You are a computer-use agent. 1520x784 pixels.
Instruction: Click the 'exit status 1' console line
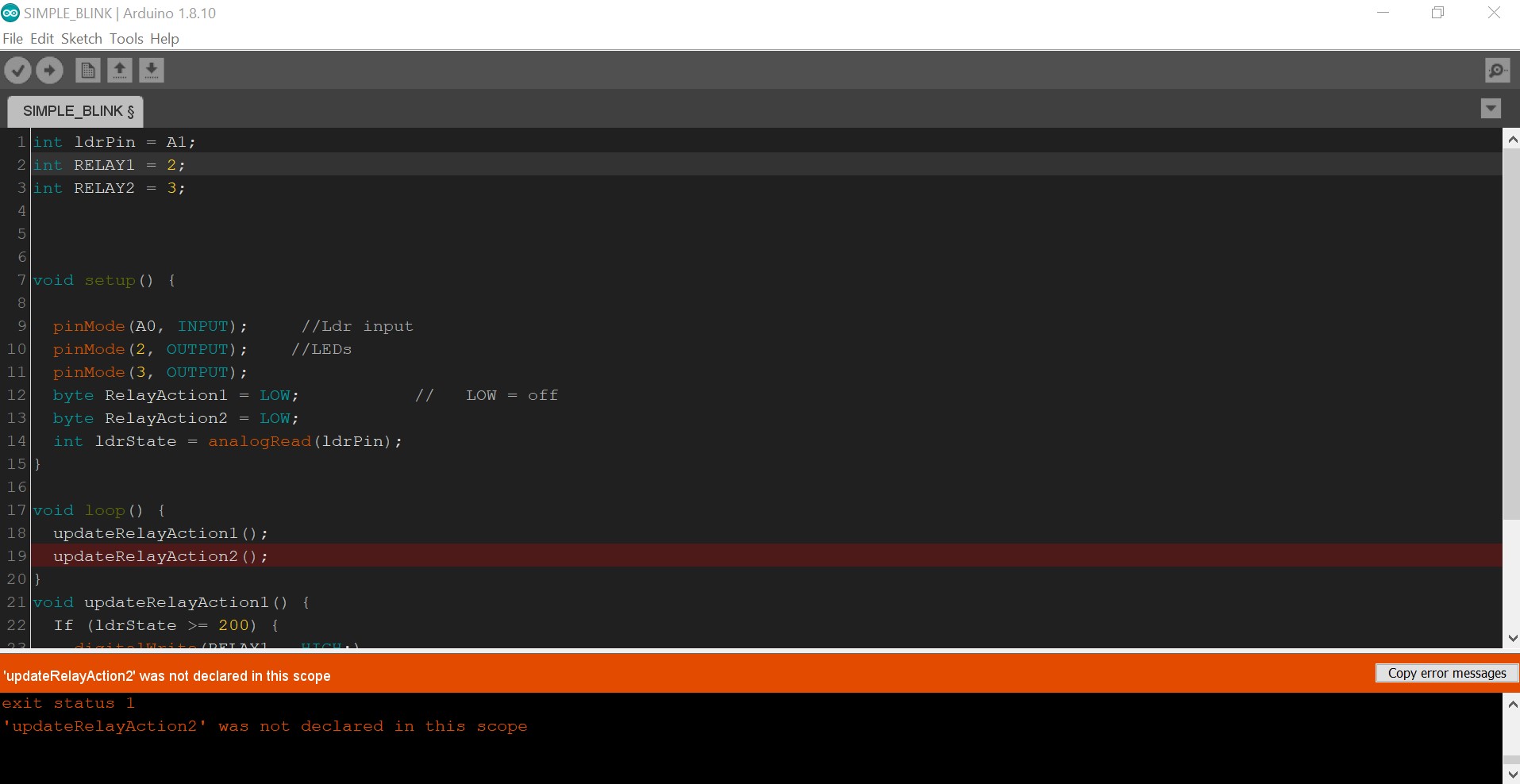click(x=68, y=703)
